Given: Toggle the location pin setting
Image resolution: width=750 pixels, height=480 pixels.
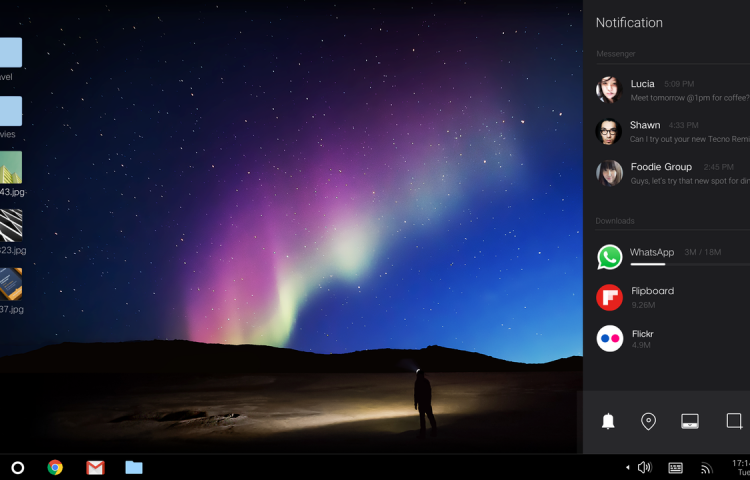Looking at the screenshot, I should (x=648, y=421).
